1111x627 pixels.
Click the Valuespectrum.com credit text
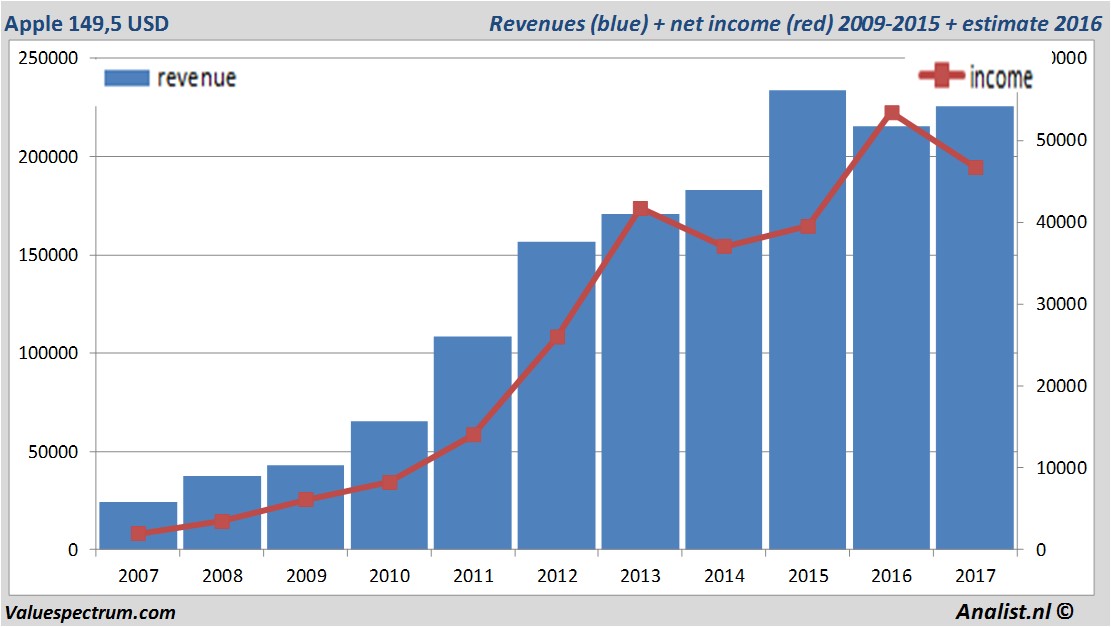pos(90,613)
